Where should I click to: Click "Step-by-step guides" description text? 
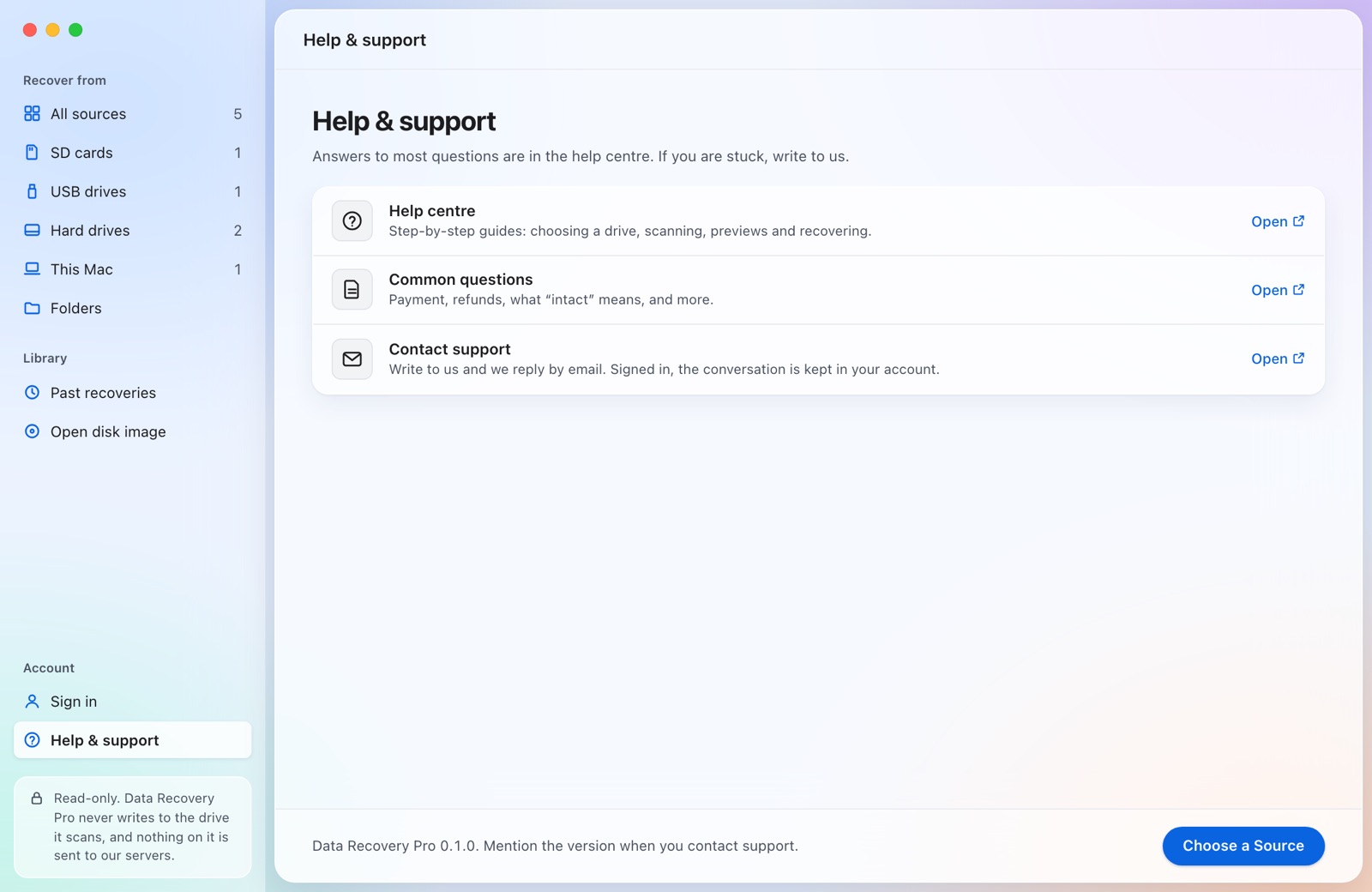[x=629, y=231]
